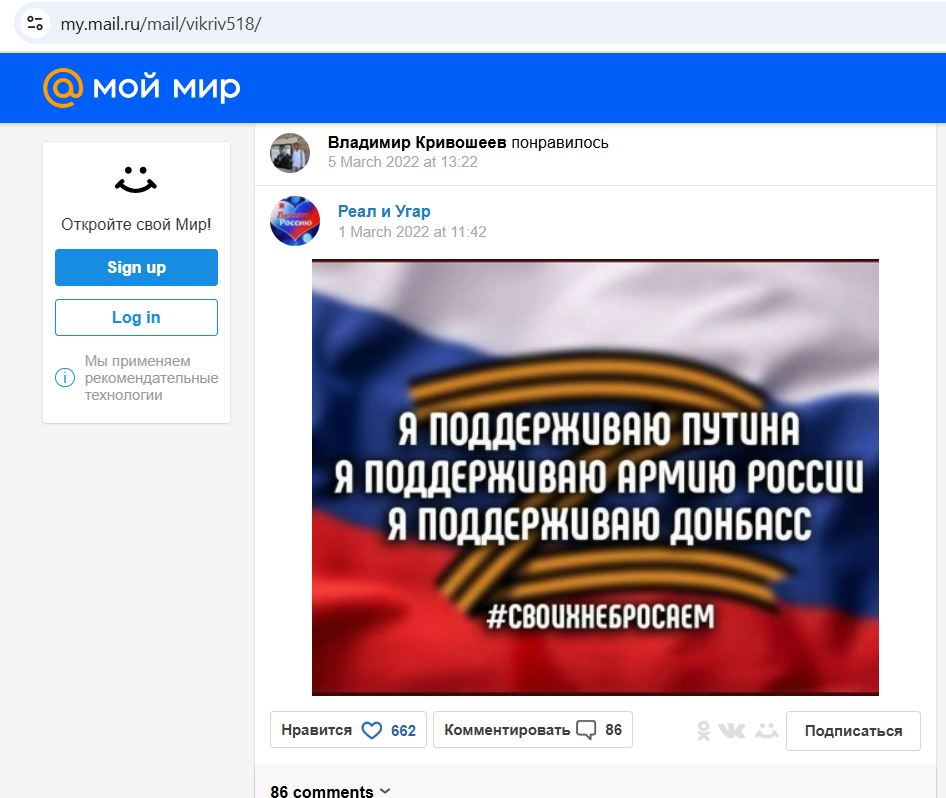Viewport: 946px width, 798px height.
Task: Click the Реал и Угар group avatar
Action: click(295, 221)
